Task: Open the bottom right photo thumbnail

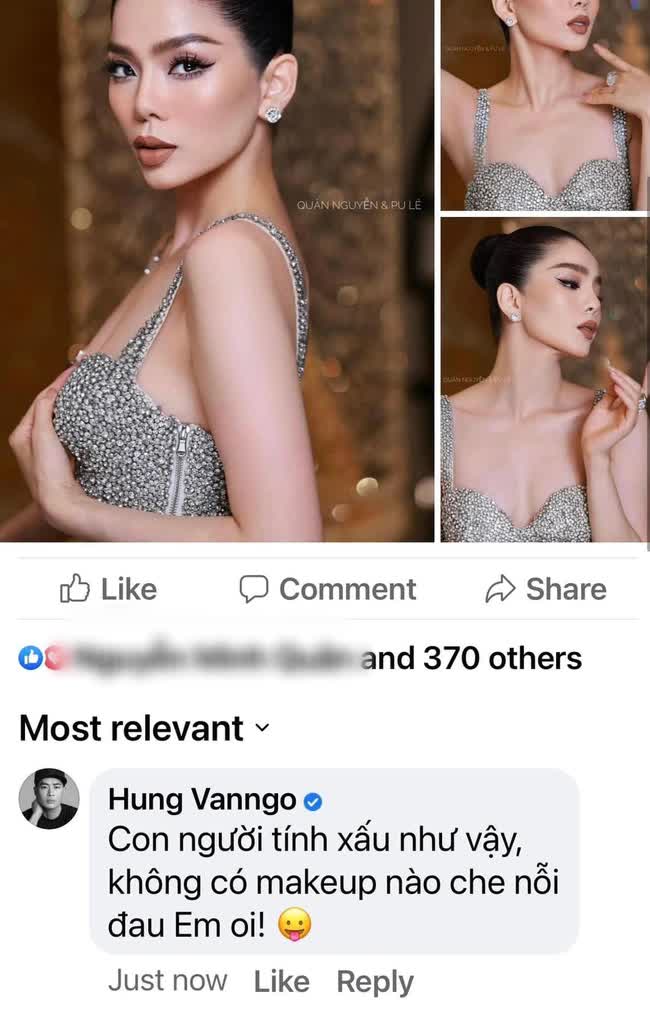Action: 545,380
